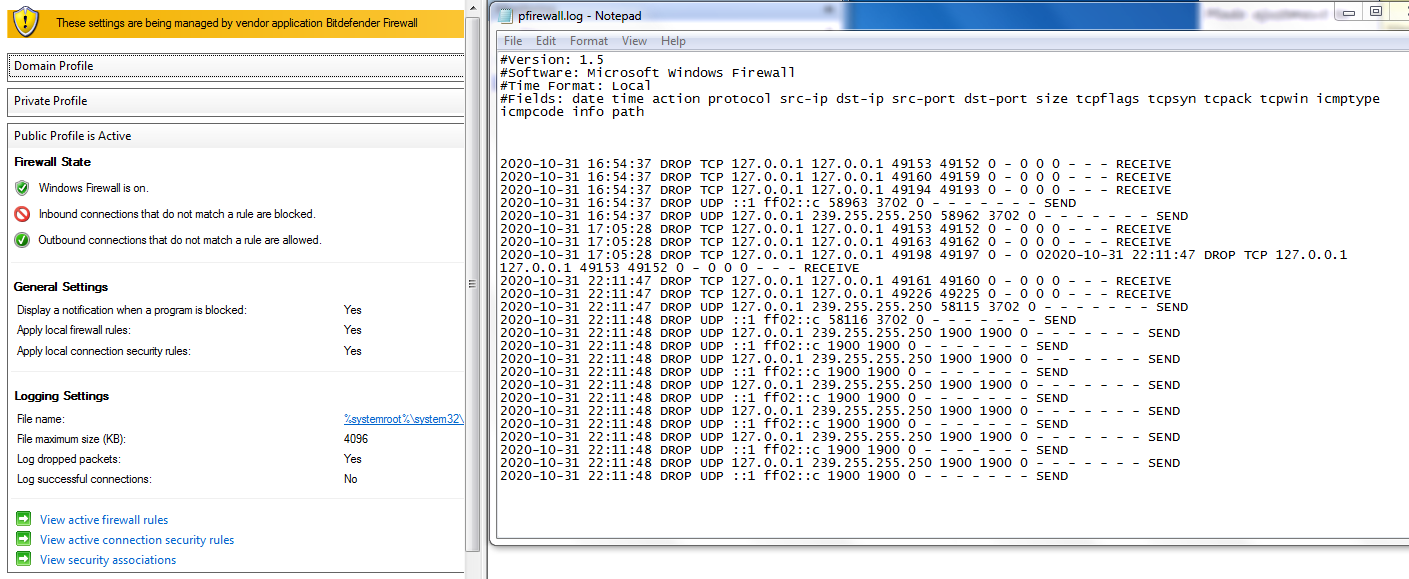The height and width of the screenshot is (579, 1409).
Task: Click the yellow warning shield icon
Action: 24,20
